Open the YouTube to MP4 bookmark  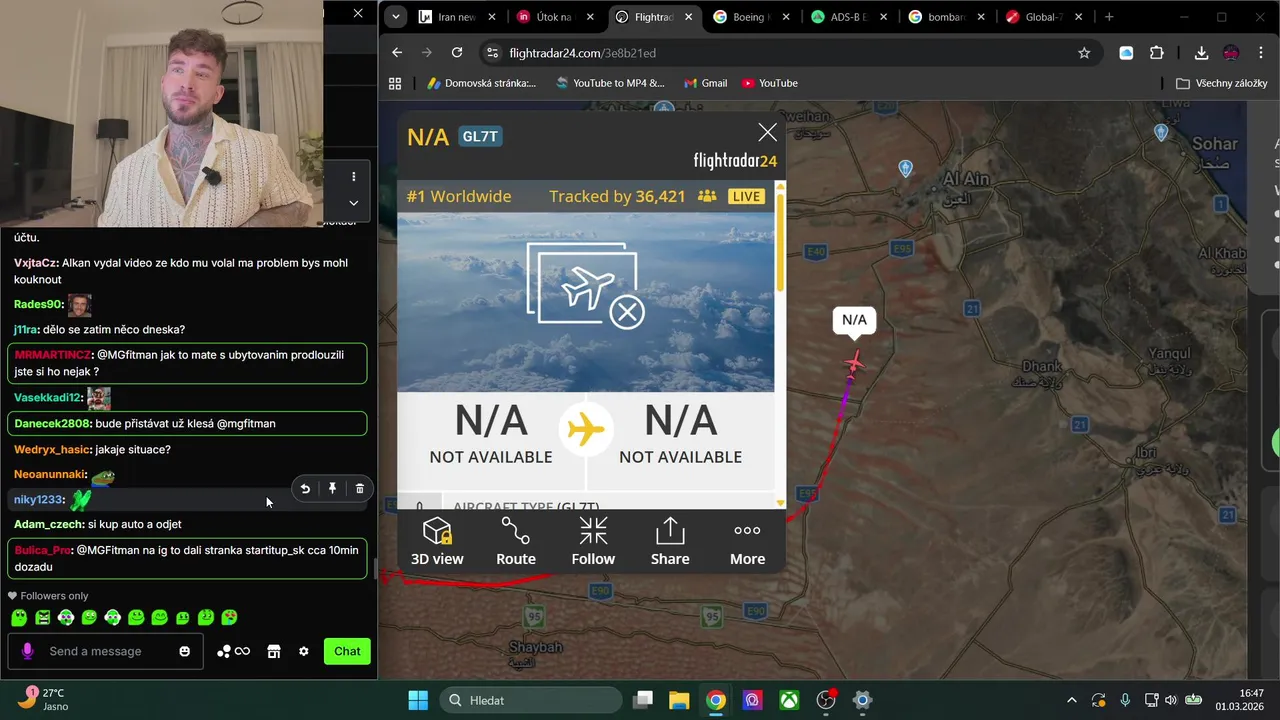click(609, 83)
